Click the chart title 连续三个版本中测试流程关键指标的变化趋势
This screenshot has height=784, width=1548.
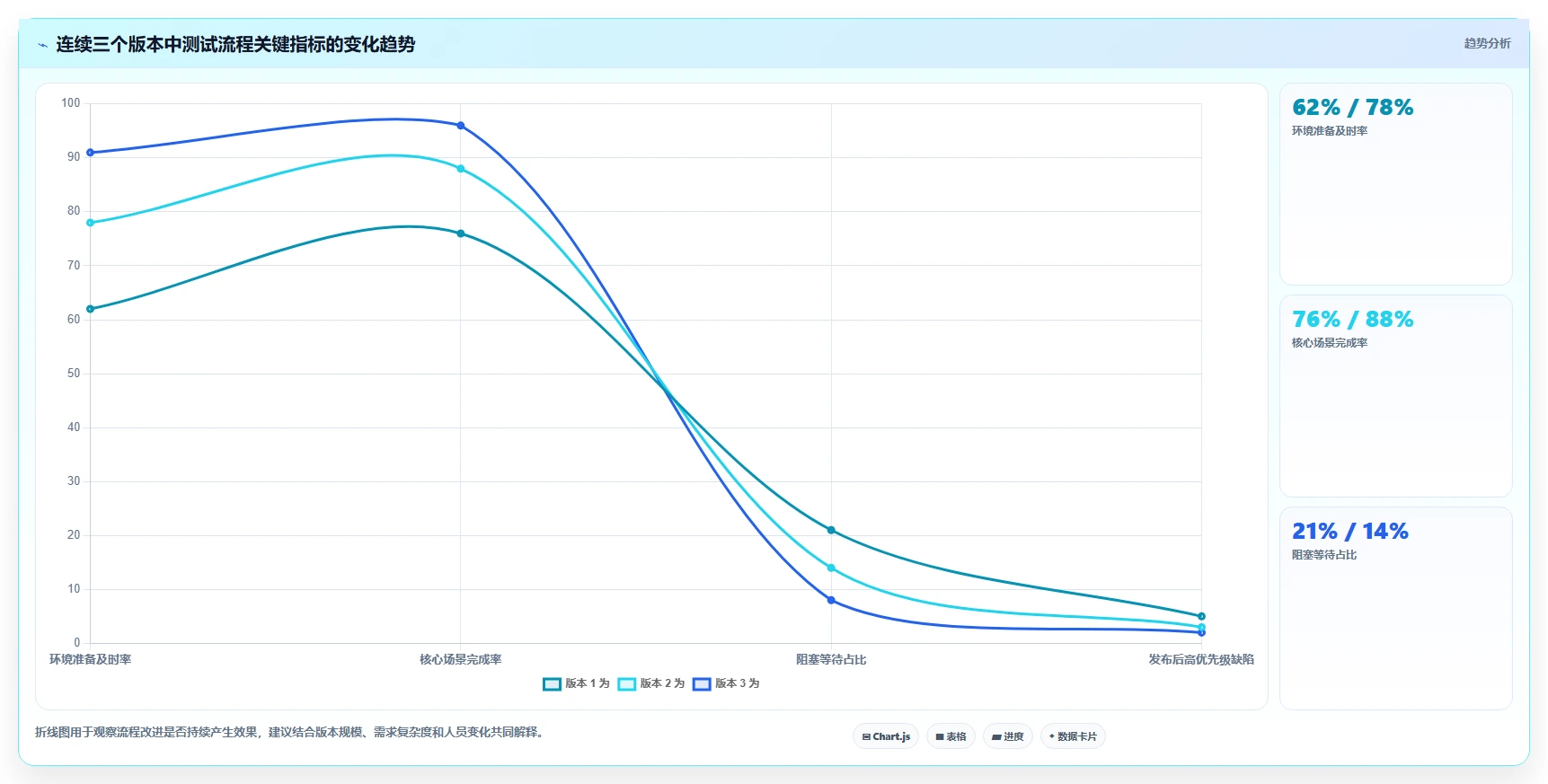tap(235, 44)
